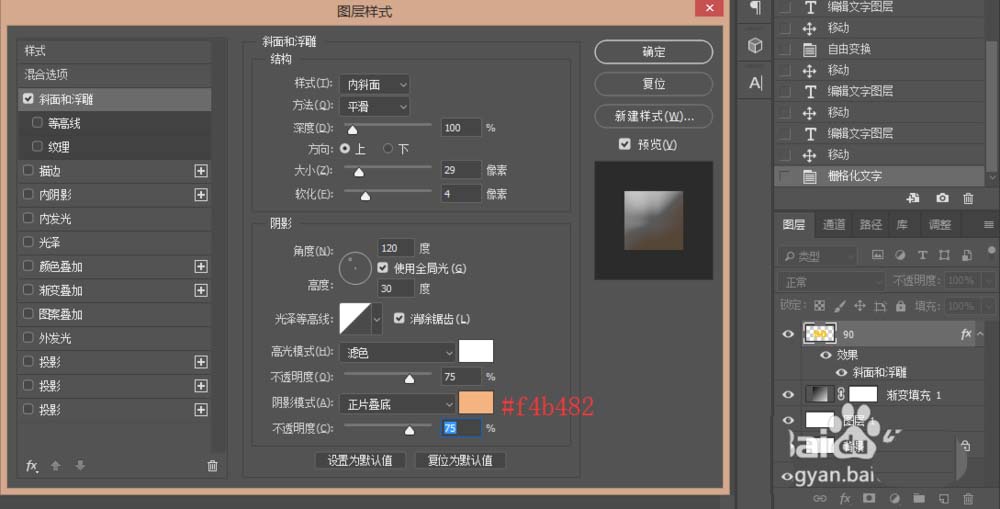Filter layers by type layers

(922, 255)
